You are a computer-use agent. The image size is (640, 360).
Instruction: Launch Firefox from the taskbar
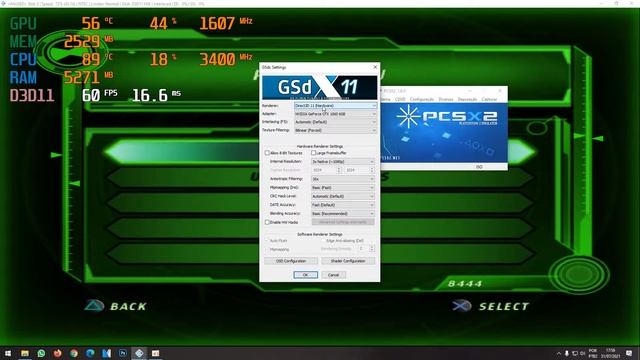pyautogui.click(x=58, y=353)
